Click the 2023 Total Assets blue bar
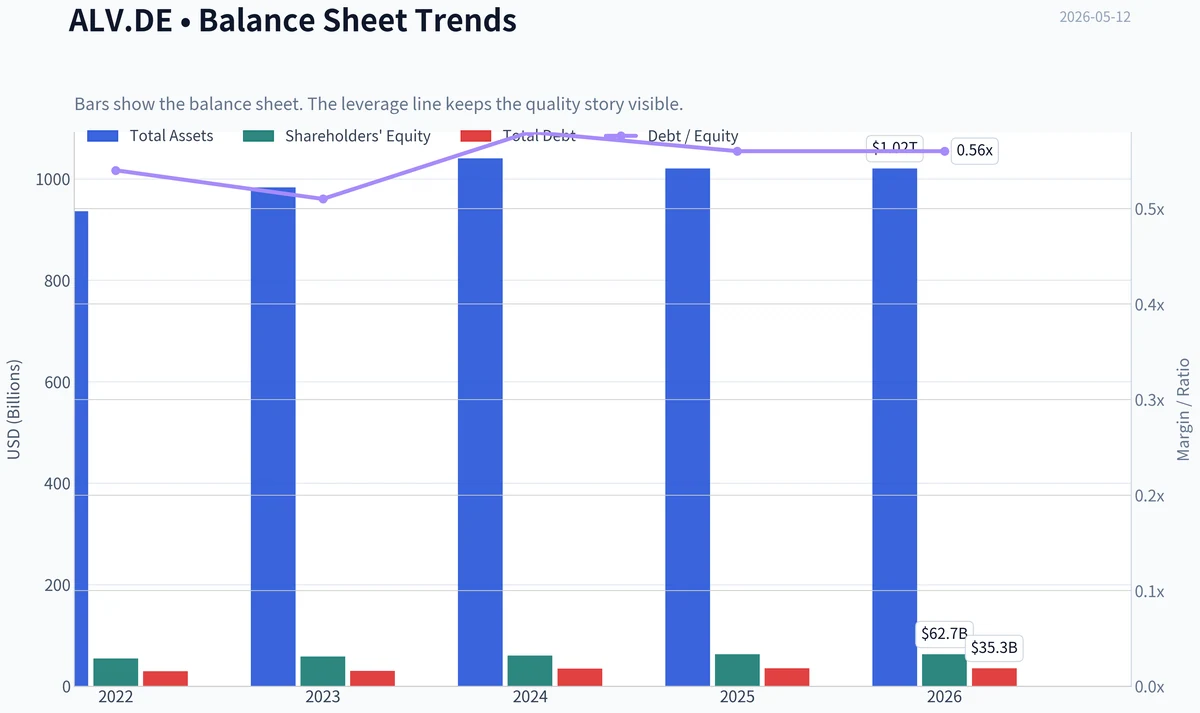This screenshot has height=713, width=1200. [x=273, y=436]
